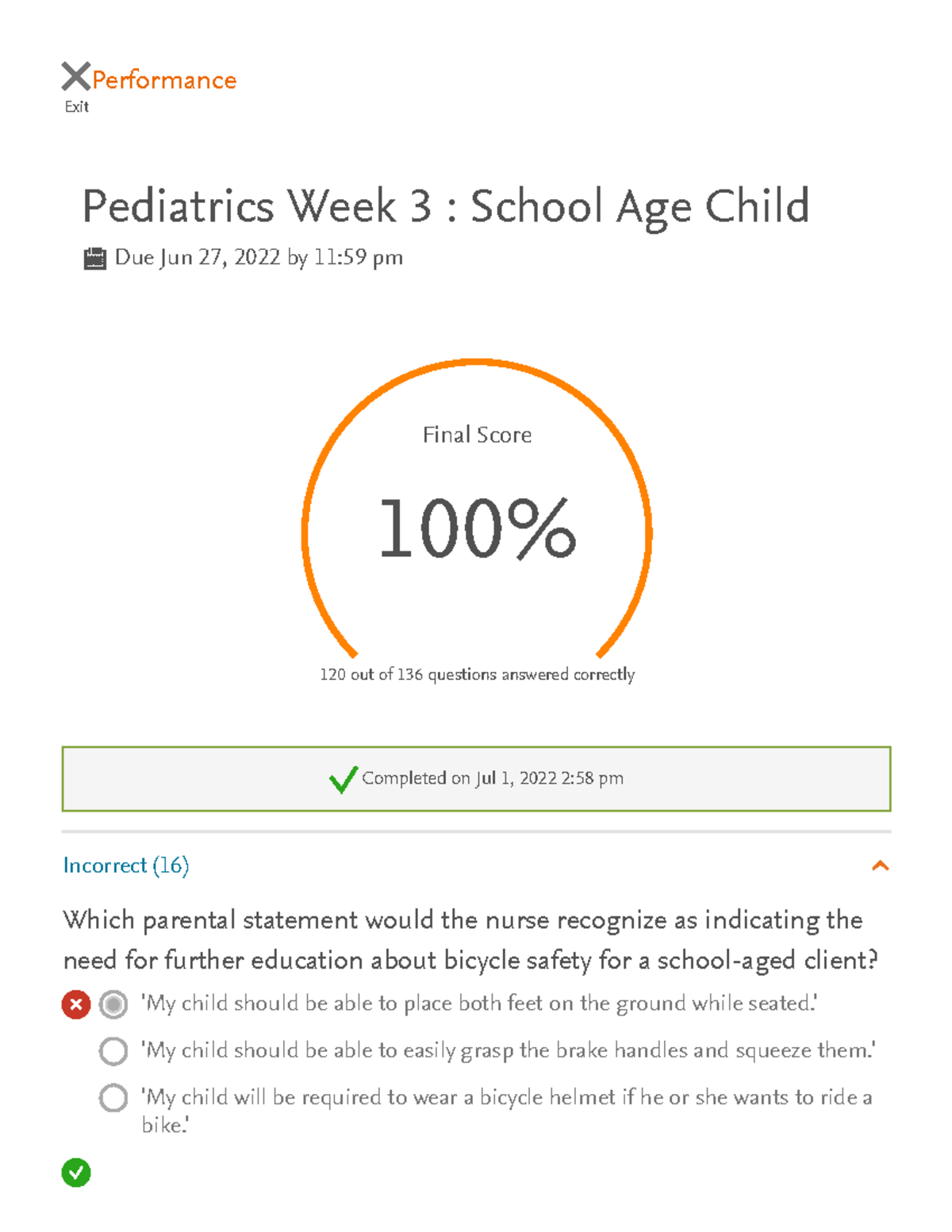
Task: Click the green checkmark in the completion banner
Action: [x=344, y=780]
